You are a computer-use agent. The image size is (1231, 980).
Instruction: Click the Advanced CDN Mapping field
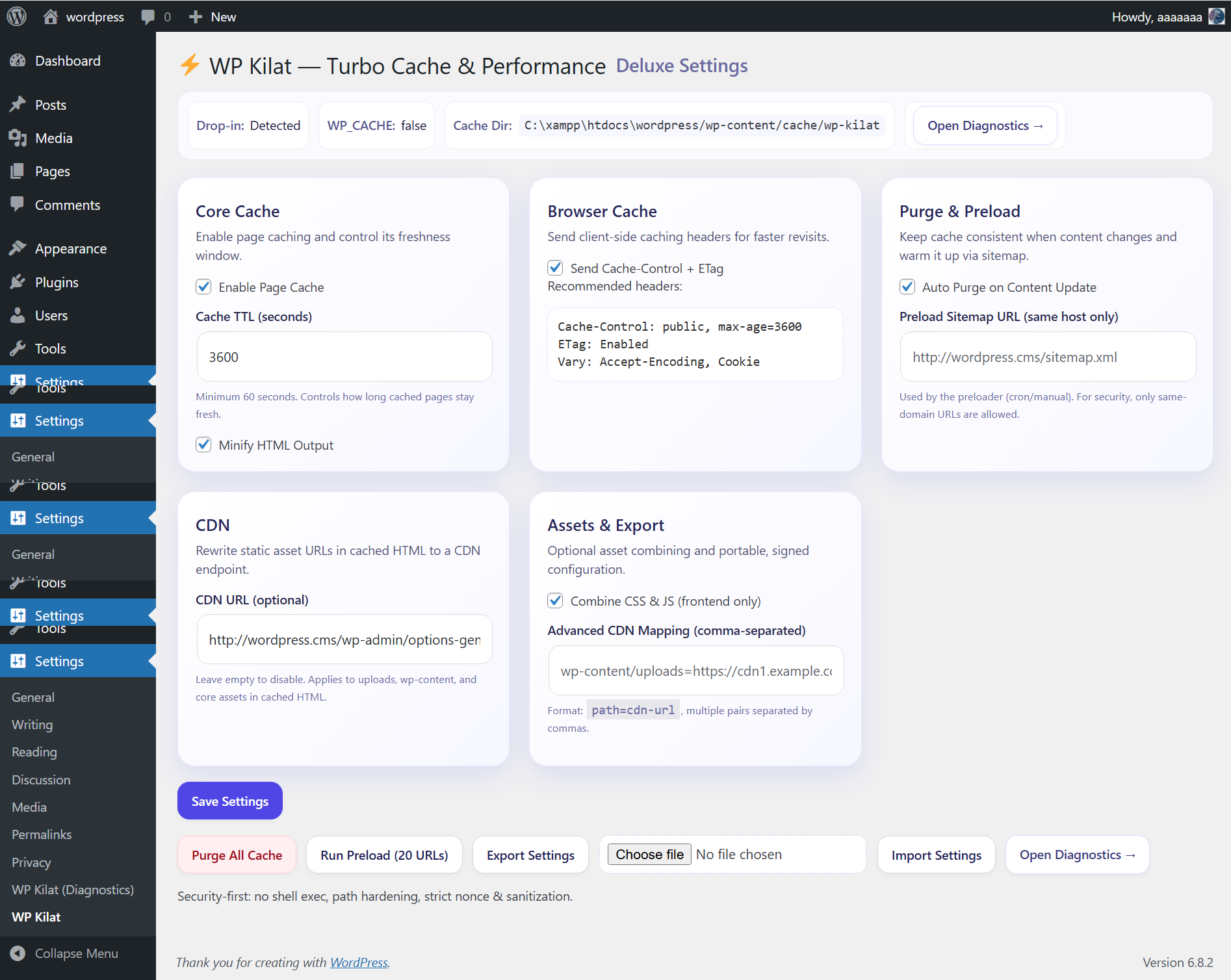click(696, 671)
